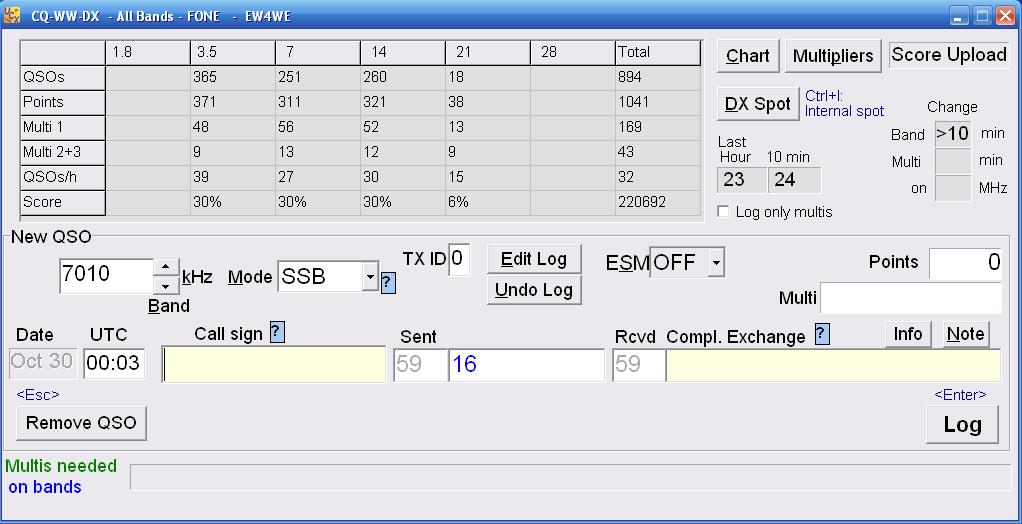Image resolution: width=1022 pixels, height=524 pixels.
Task: Click the Score Upload button
Action: tap(948, 55)
